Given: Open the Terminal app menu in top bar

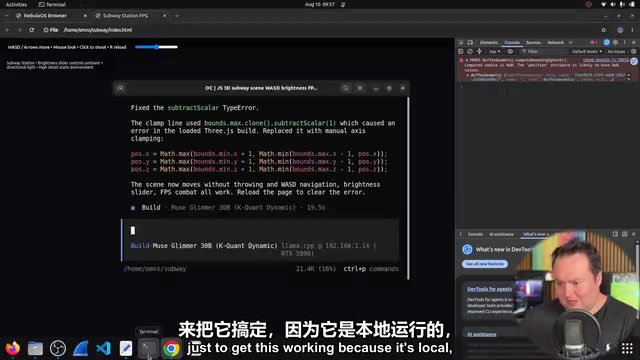Looking at the screenshot, I should tap(52, 4).
